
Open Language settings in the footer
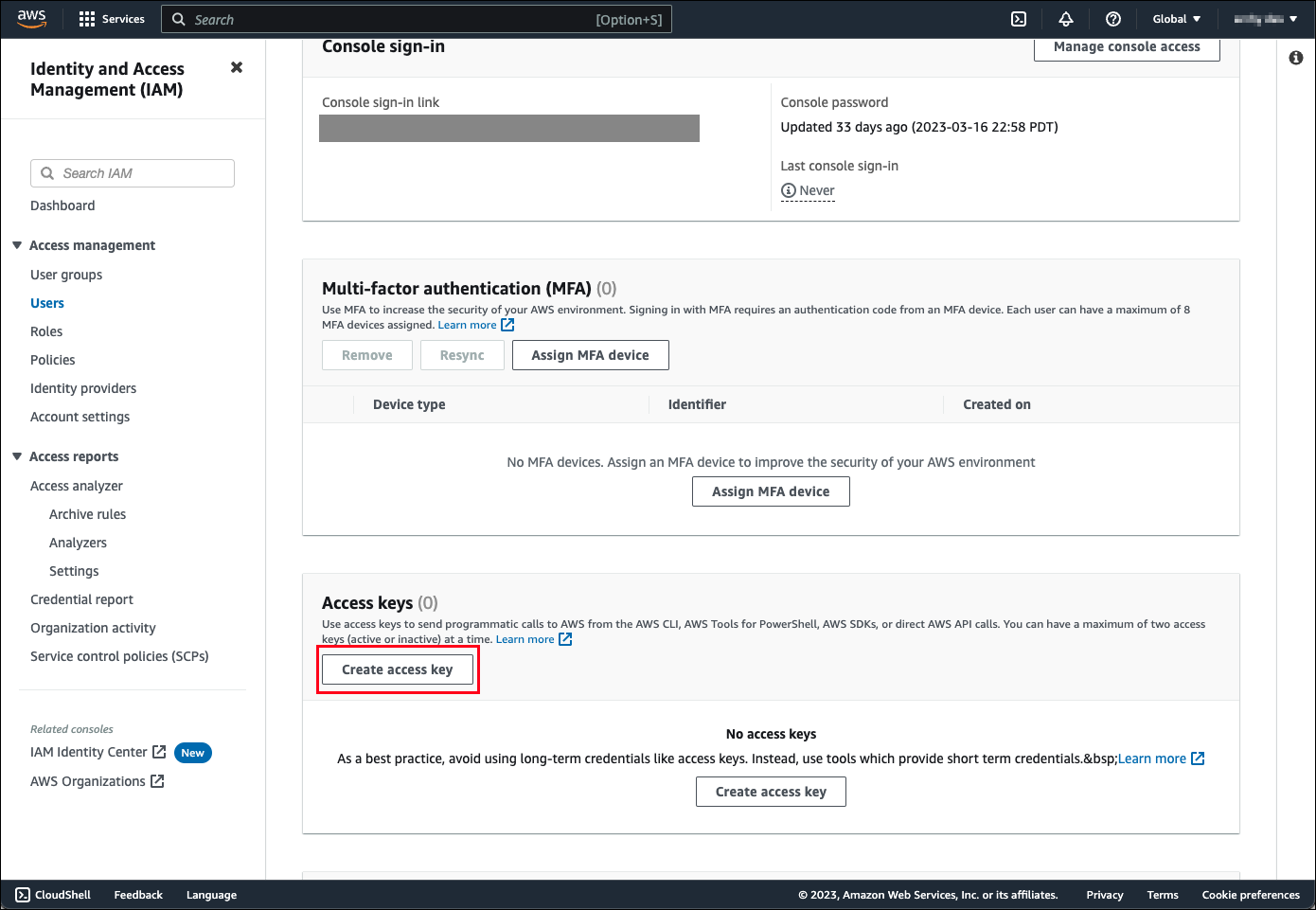211,895
